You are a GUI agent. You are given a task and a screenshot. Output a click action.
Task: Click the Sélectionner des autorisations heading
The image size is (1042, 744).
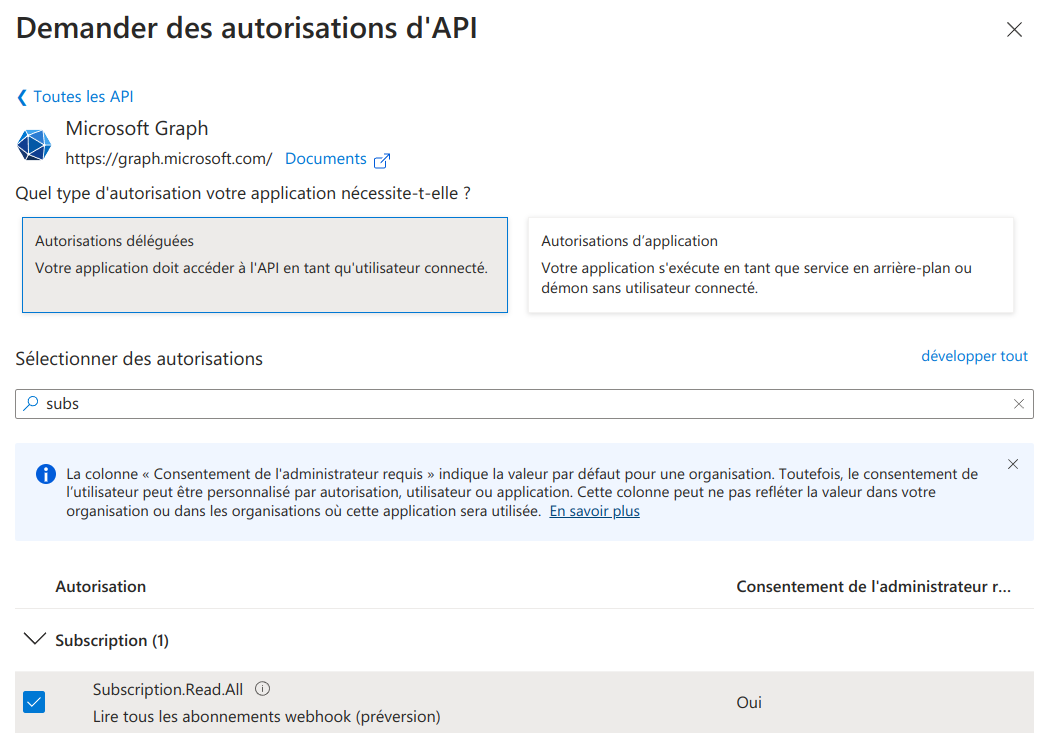pyautogui.click(x=139, y=359)
